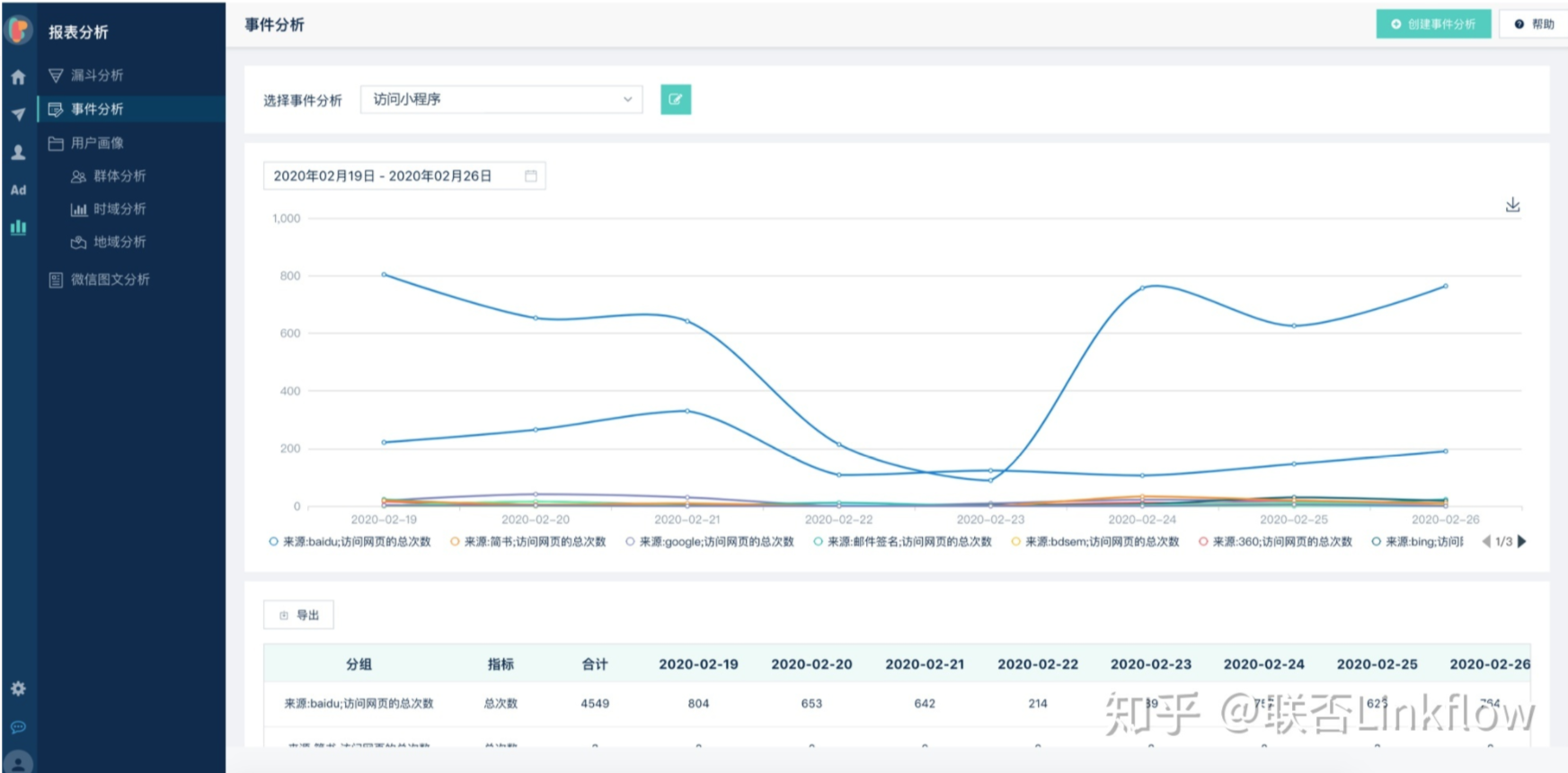The image size is (1568, 773).
Task: Click baidu row value 214
Action: point(1038,704)
